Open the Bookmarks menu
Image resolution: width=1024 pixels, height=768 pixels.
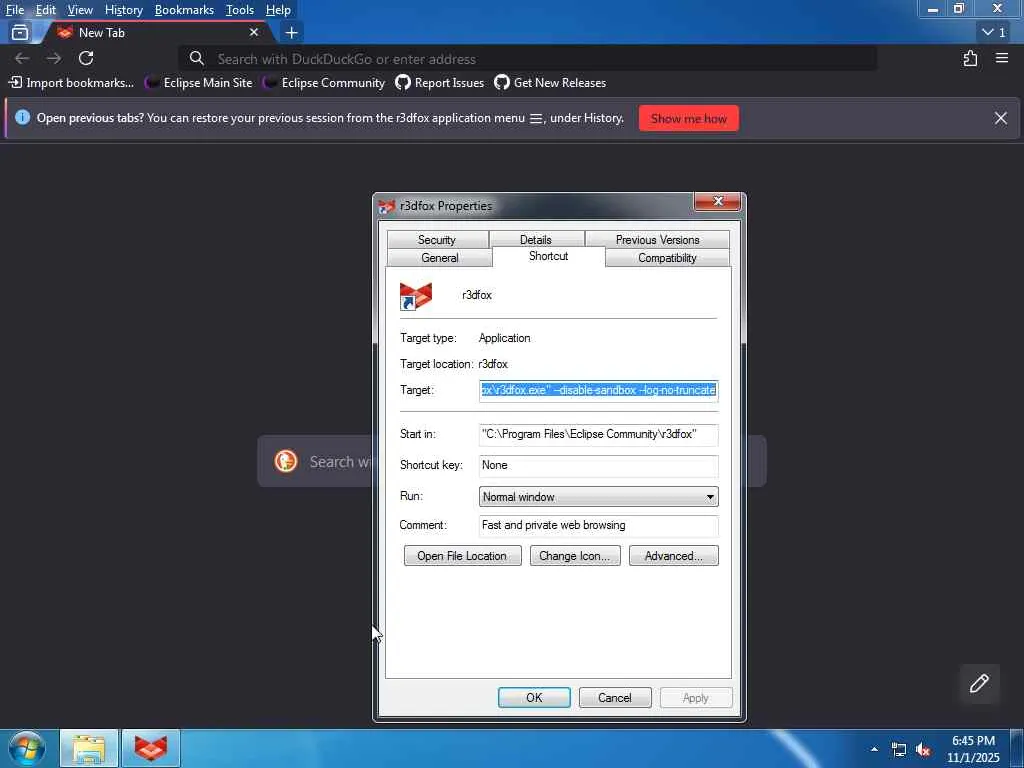(x=184, y=10)
